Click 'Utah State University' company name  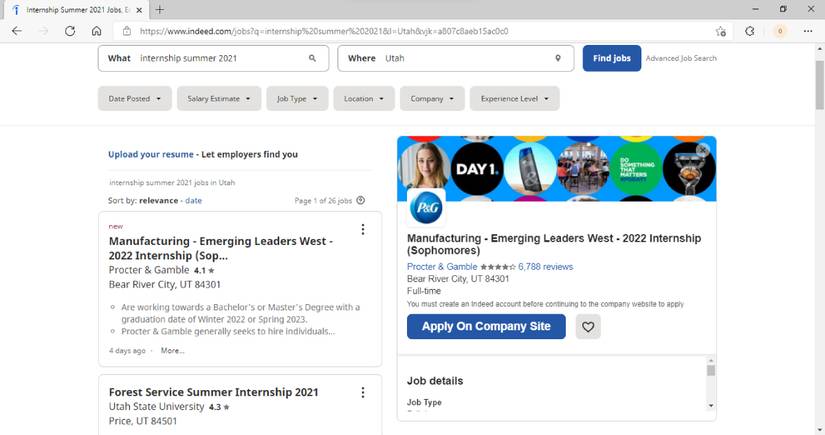pos(156,407)
